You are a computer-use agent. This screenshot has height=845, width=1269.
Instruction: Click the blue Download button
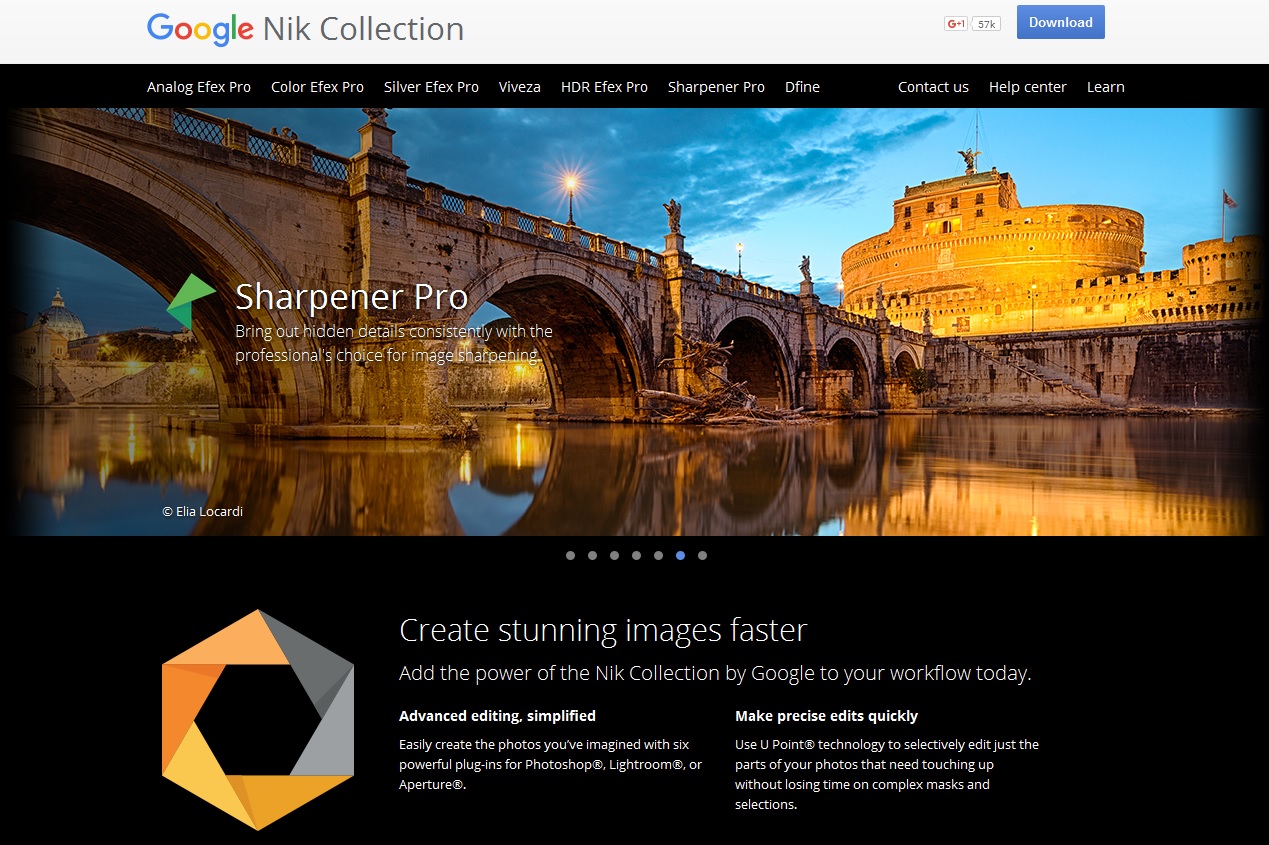[x=1060, y=22]
